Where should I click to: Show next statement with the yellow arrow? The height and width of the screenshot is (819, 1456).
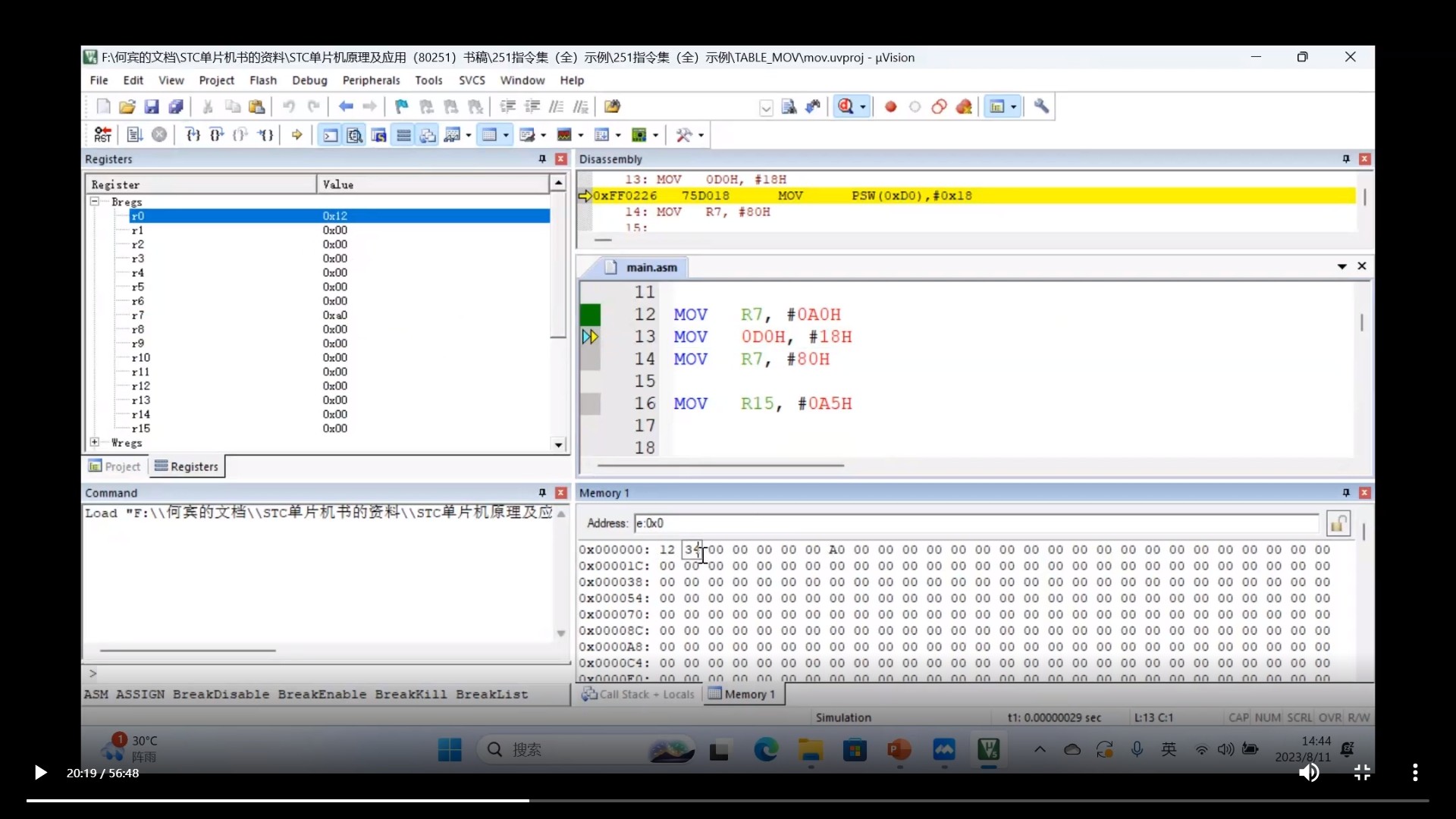297,135
